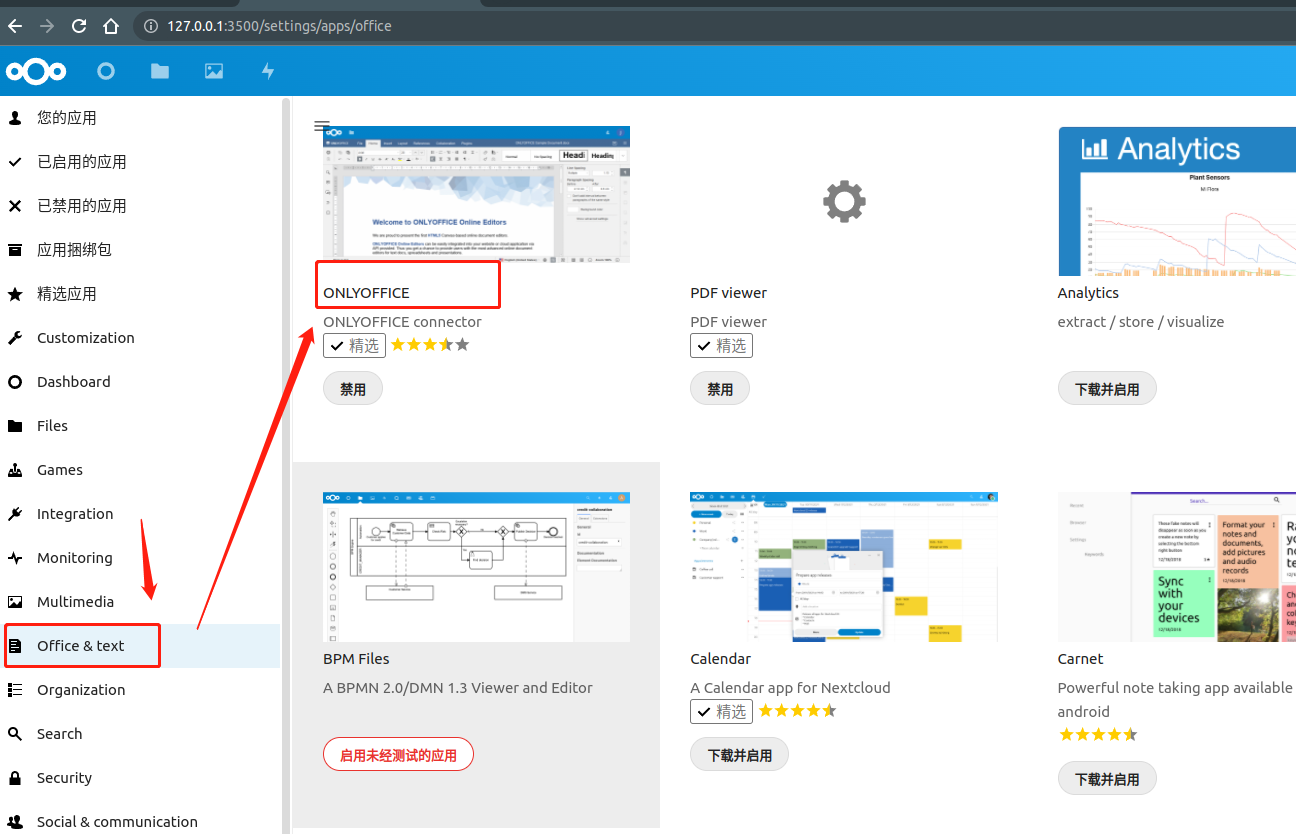Select the Office & text category
The image size is (1296, 834).
coord(140,646)
